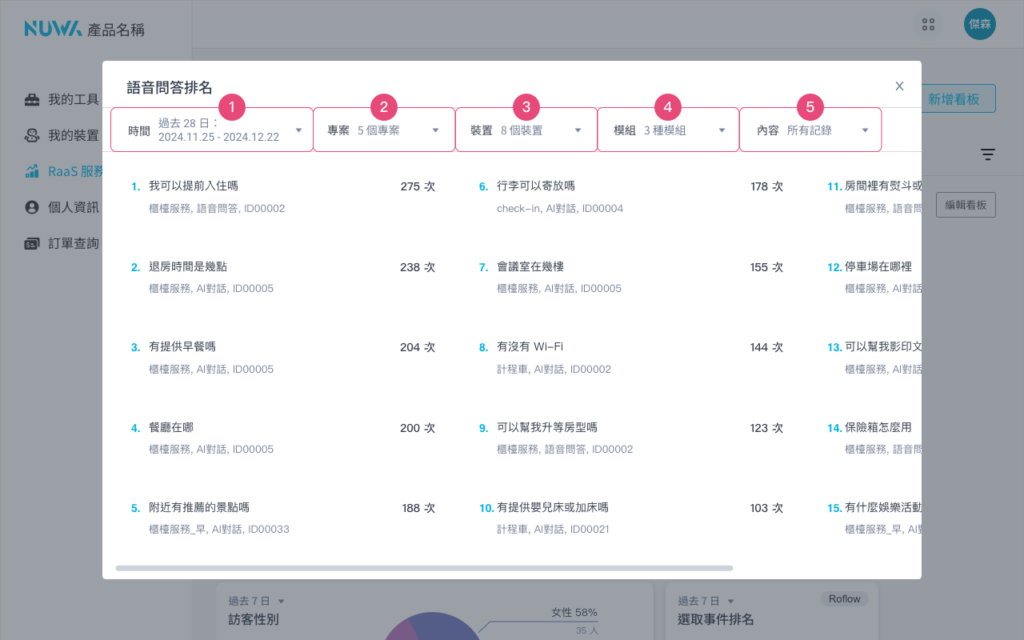Click tags 櫃檯服務_早, AI對話, ID00033
The width and height of the screenshot is (1024, 640).
(x=219, y=530)
